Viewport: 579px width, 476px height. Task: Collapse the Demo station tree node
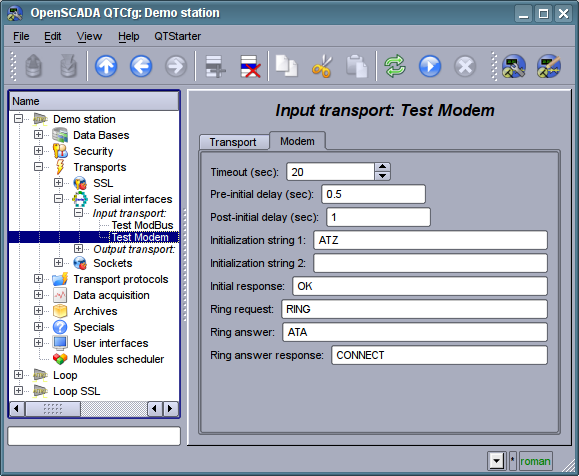point(18,119)
